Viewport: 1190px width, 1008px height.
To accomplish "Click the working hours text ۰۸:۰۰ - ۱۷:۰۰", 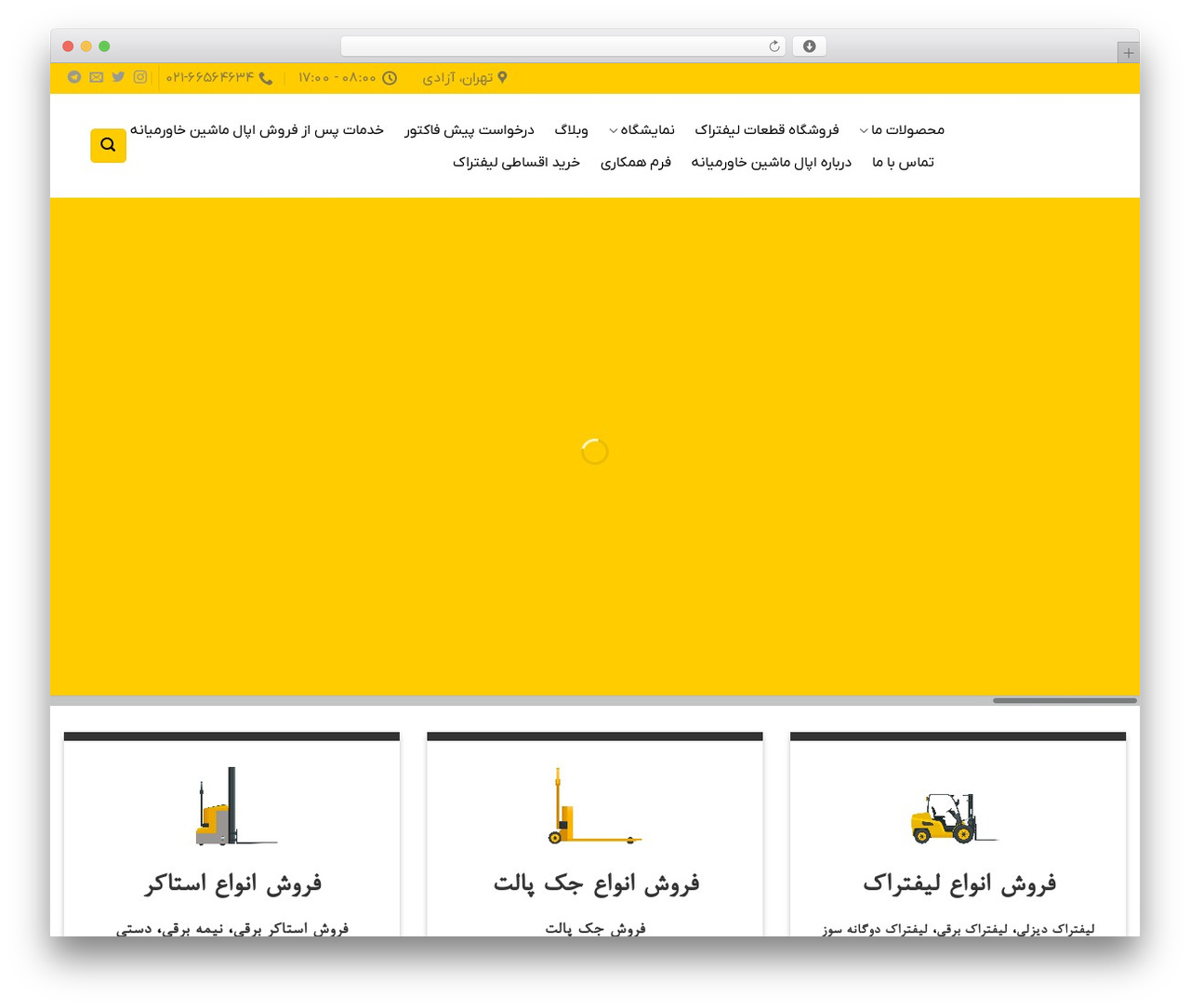I will 337,78.
